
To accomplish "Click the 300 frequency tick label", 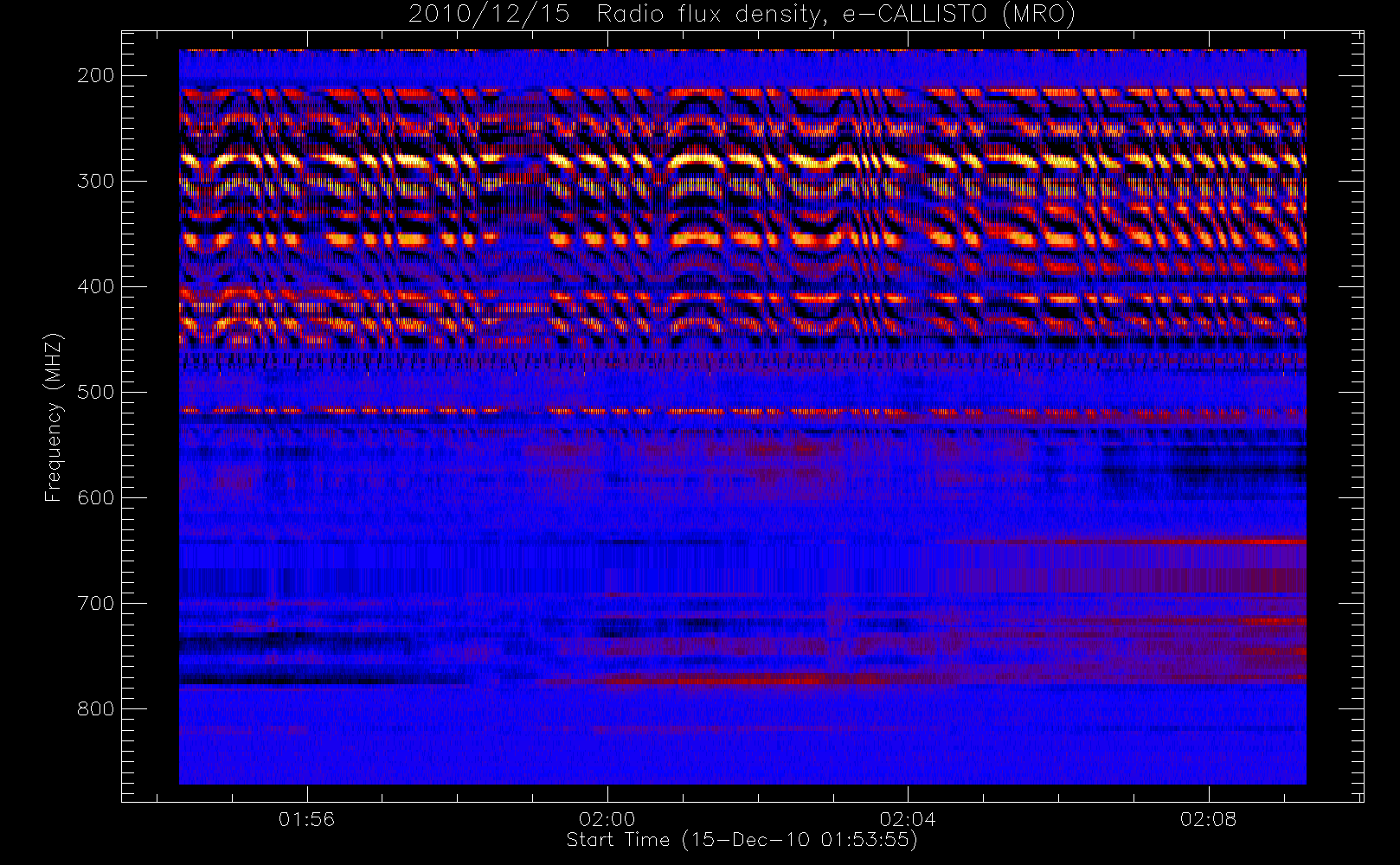I will [x=95, y=181].
